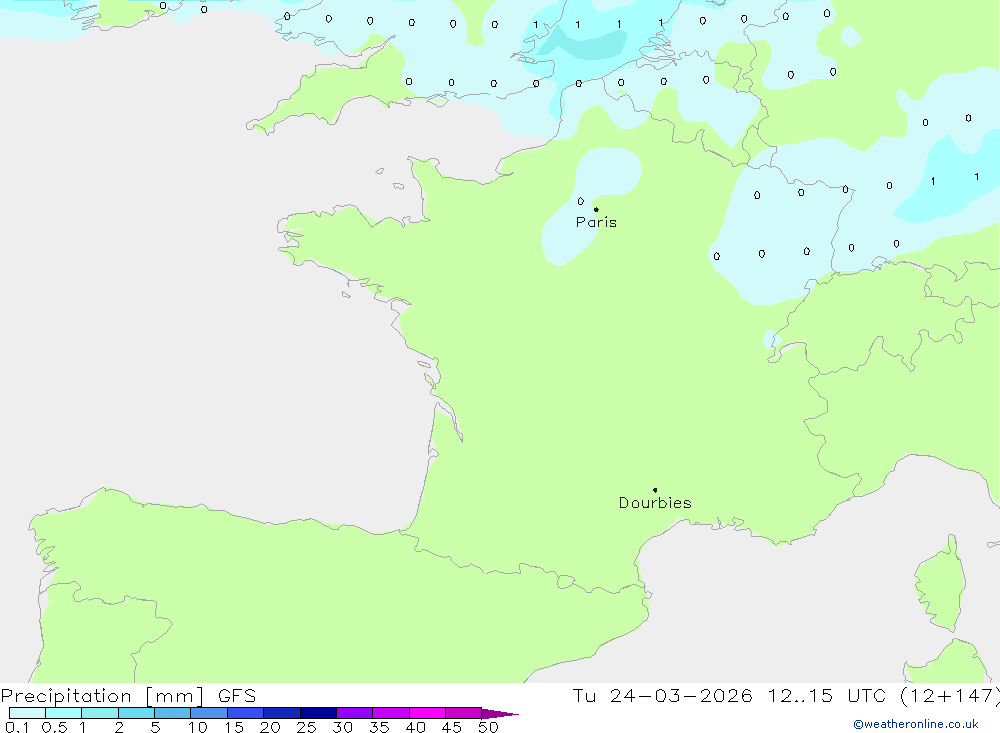Open the weatheronline.co.uk copyright link

point(916,724)
